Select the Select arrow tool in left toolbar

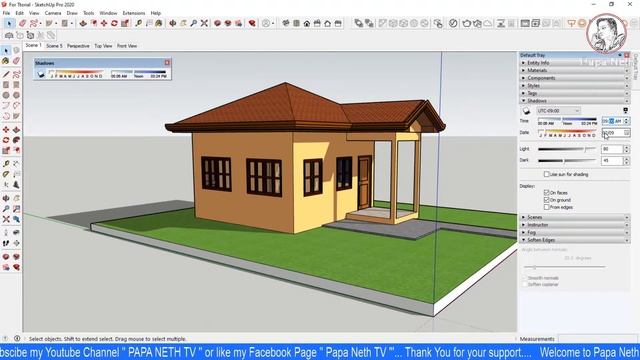[6, 51]
